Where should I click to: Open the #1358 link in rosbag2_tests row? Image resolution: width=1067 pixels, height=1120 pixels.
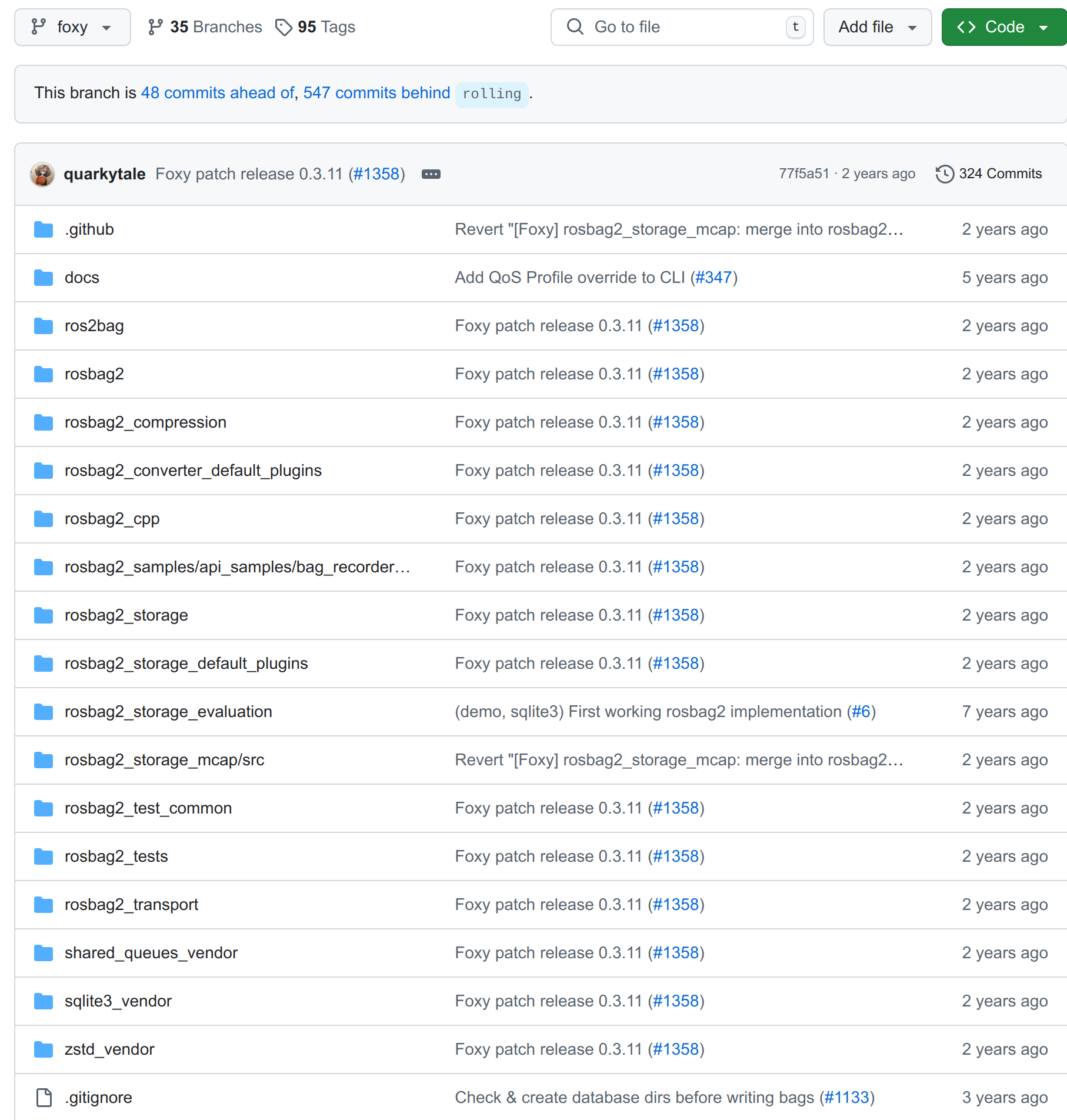[x=676, y=856]
